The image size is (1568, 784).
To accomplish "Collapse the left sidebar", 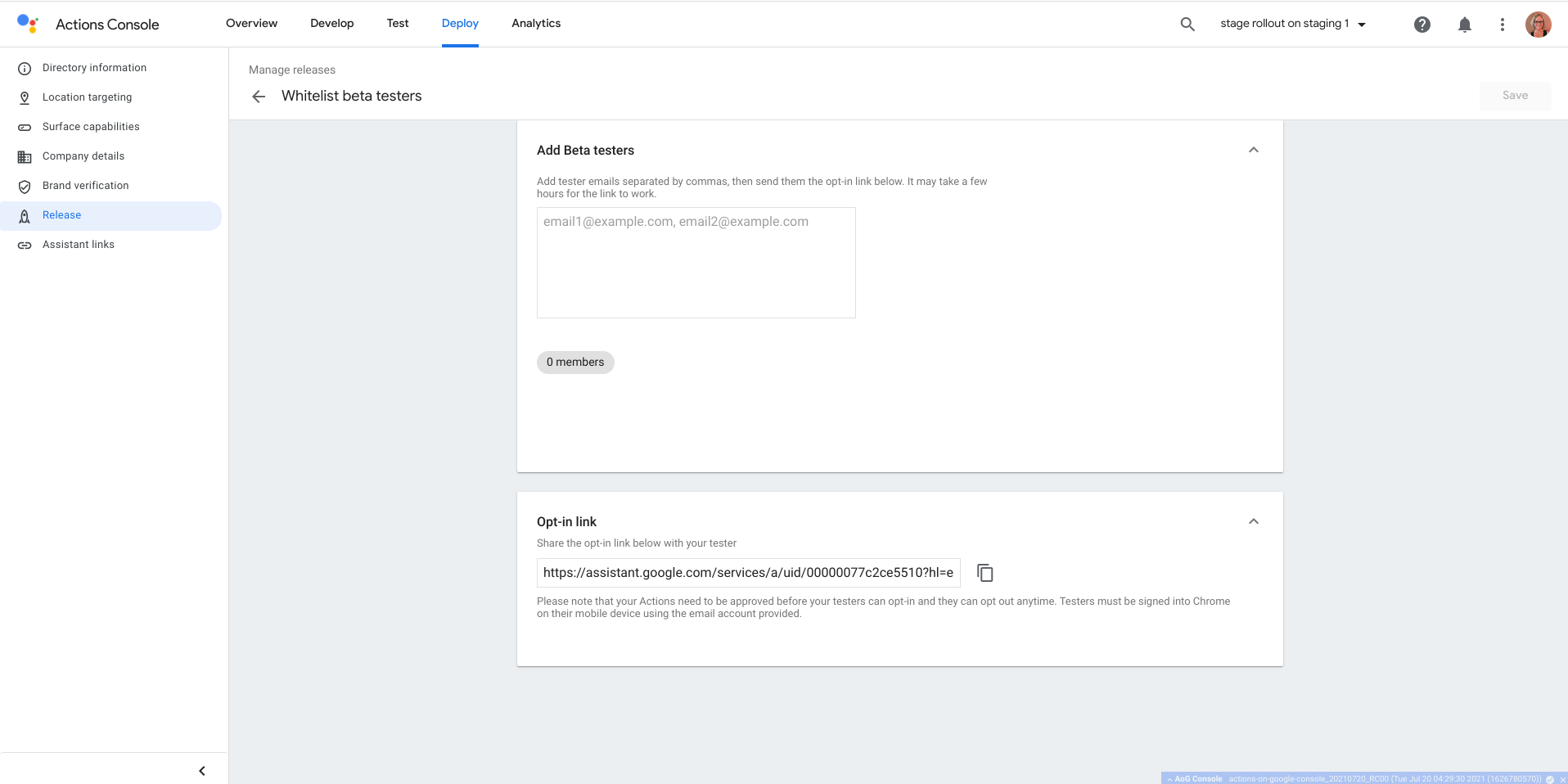I will click(201, 770).
